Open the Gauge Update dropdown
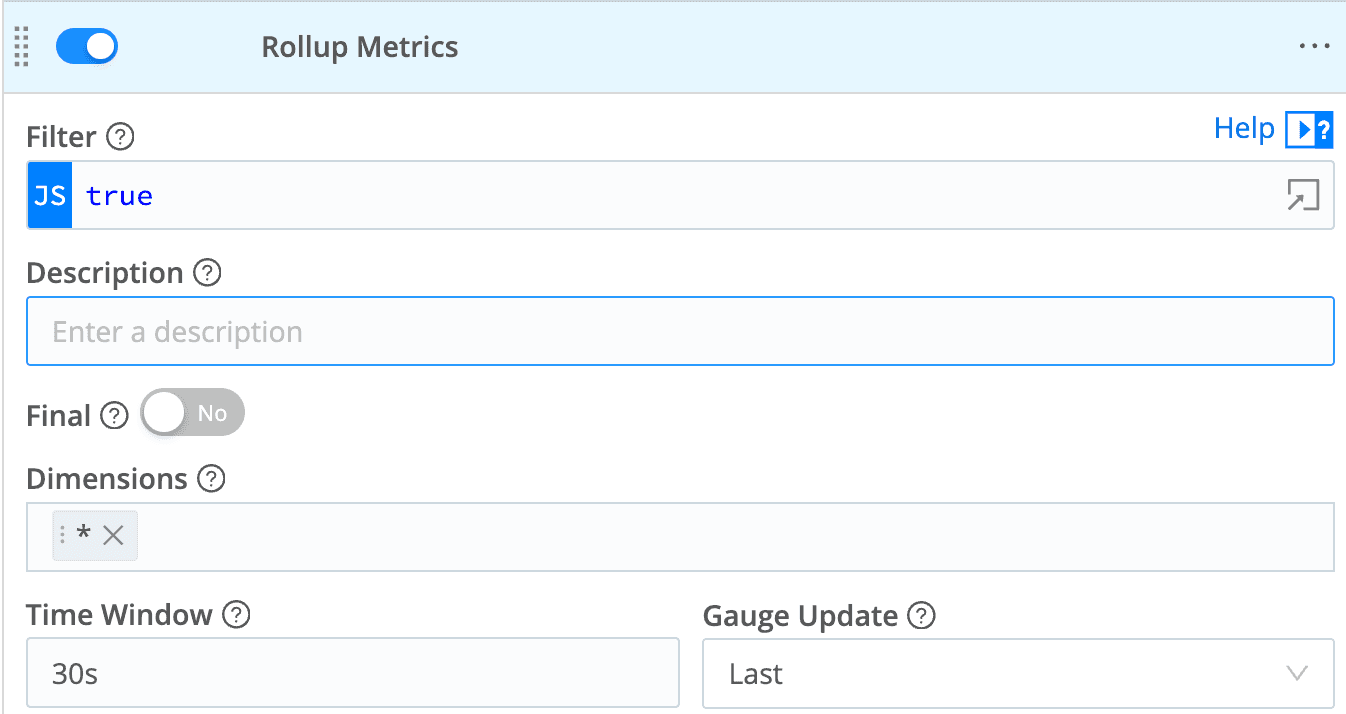This screenshot has width=1346, height=714. pyautogui.click(x=1018, y=674)
